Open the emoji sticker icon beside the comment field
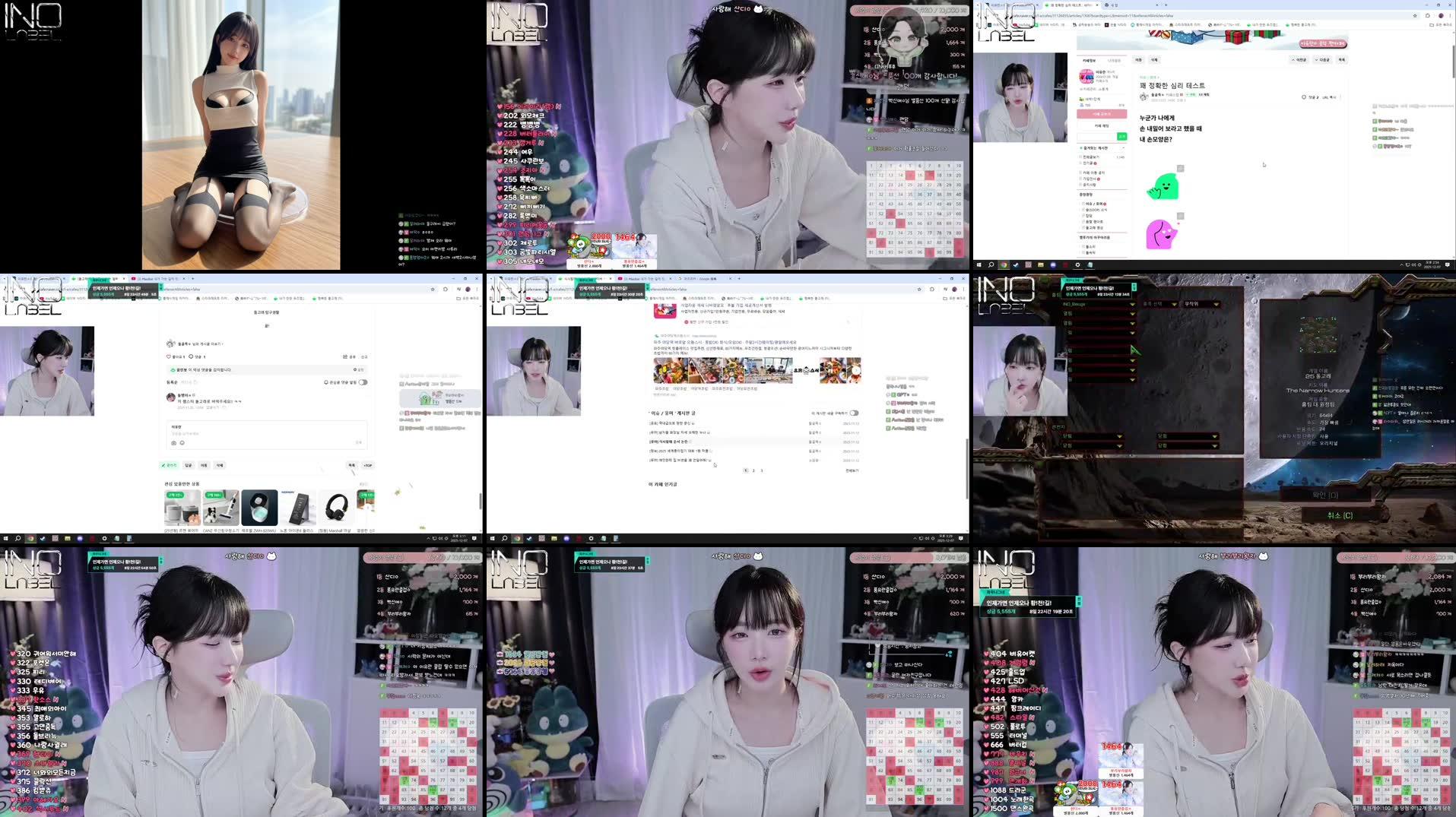Image resolution: width=1456 pixels, height=817 pixels. click(x=182, y=443)
